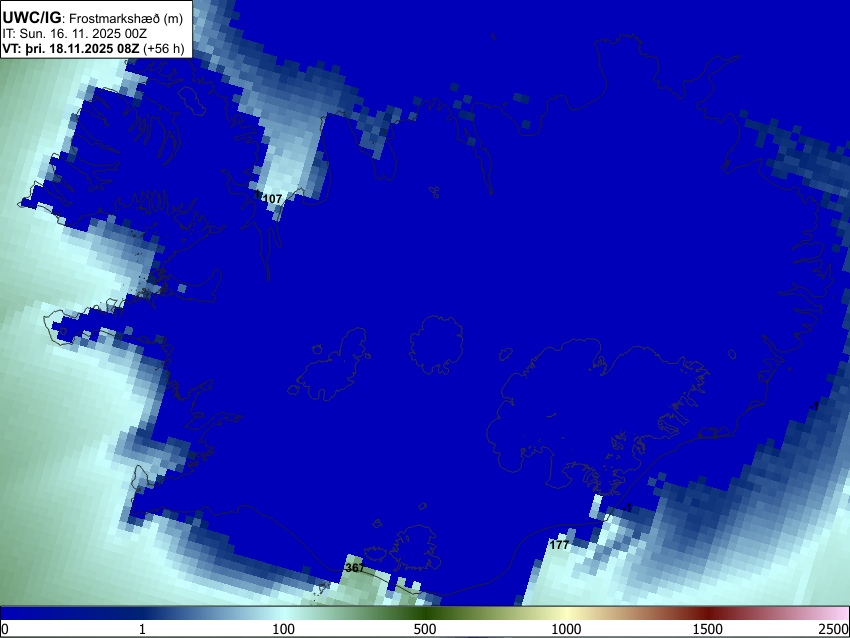Click the color scale label 2500
Viewport: 850px width, 638px height.
(834, 629)
